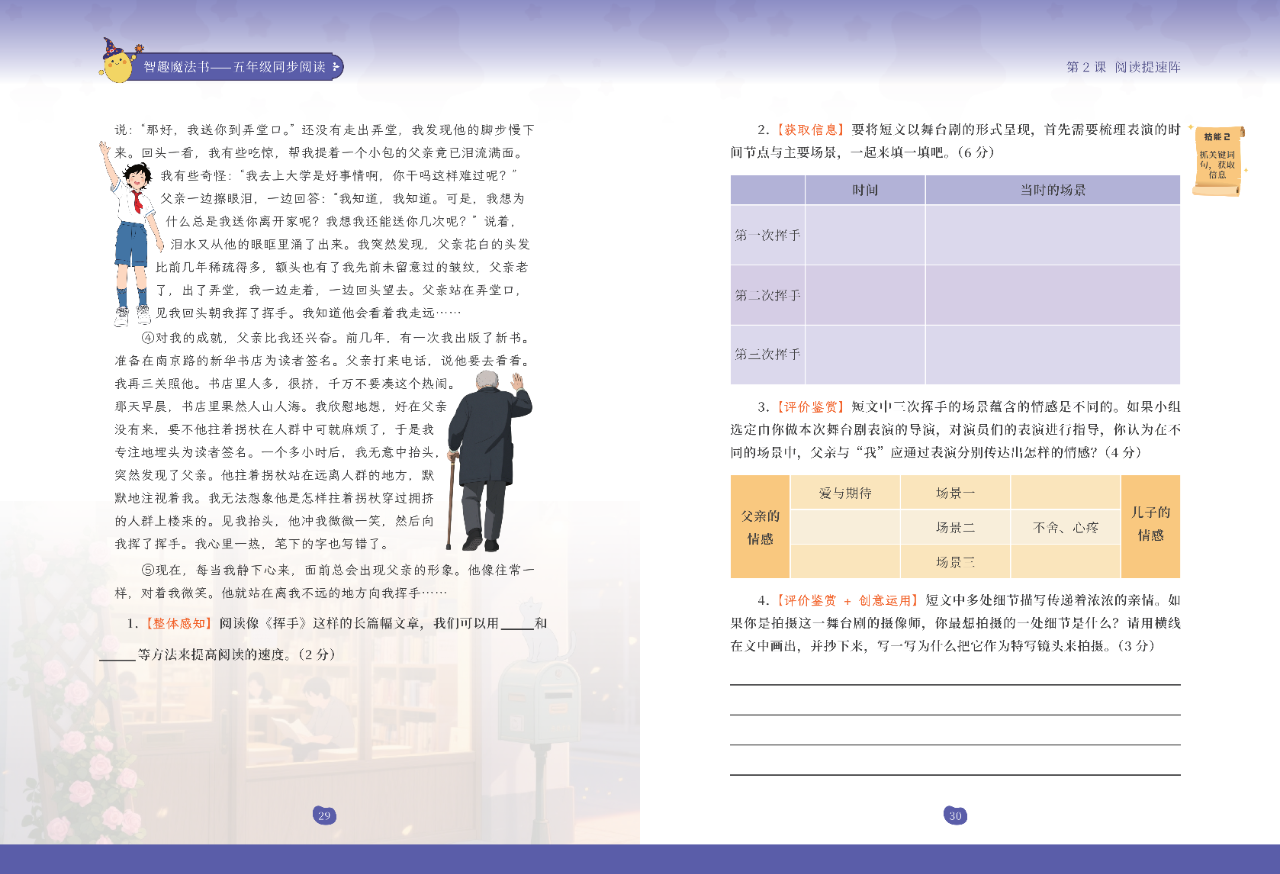Click the 【获取信息】 tag in question 2

tap(811, 130)
